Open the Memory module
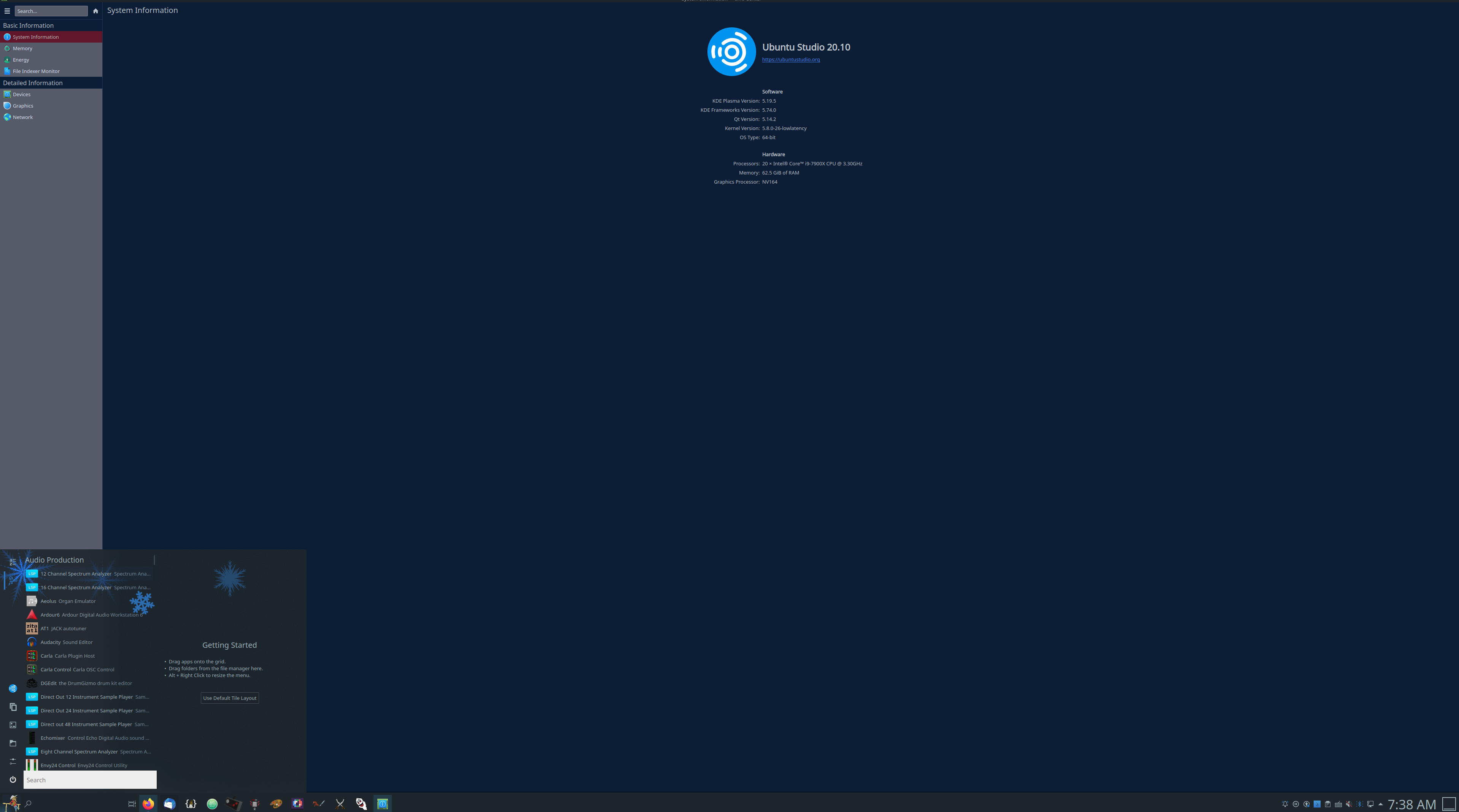 pyautogui.click(x=51, y=48)
